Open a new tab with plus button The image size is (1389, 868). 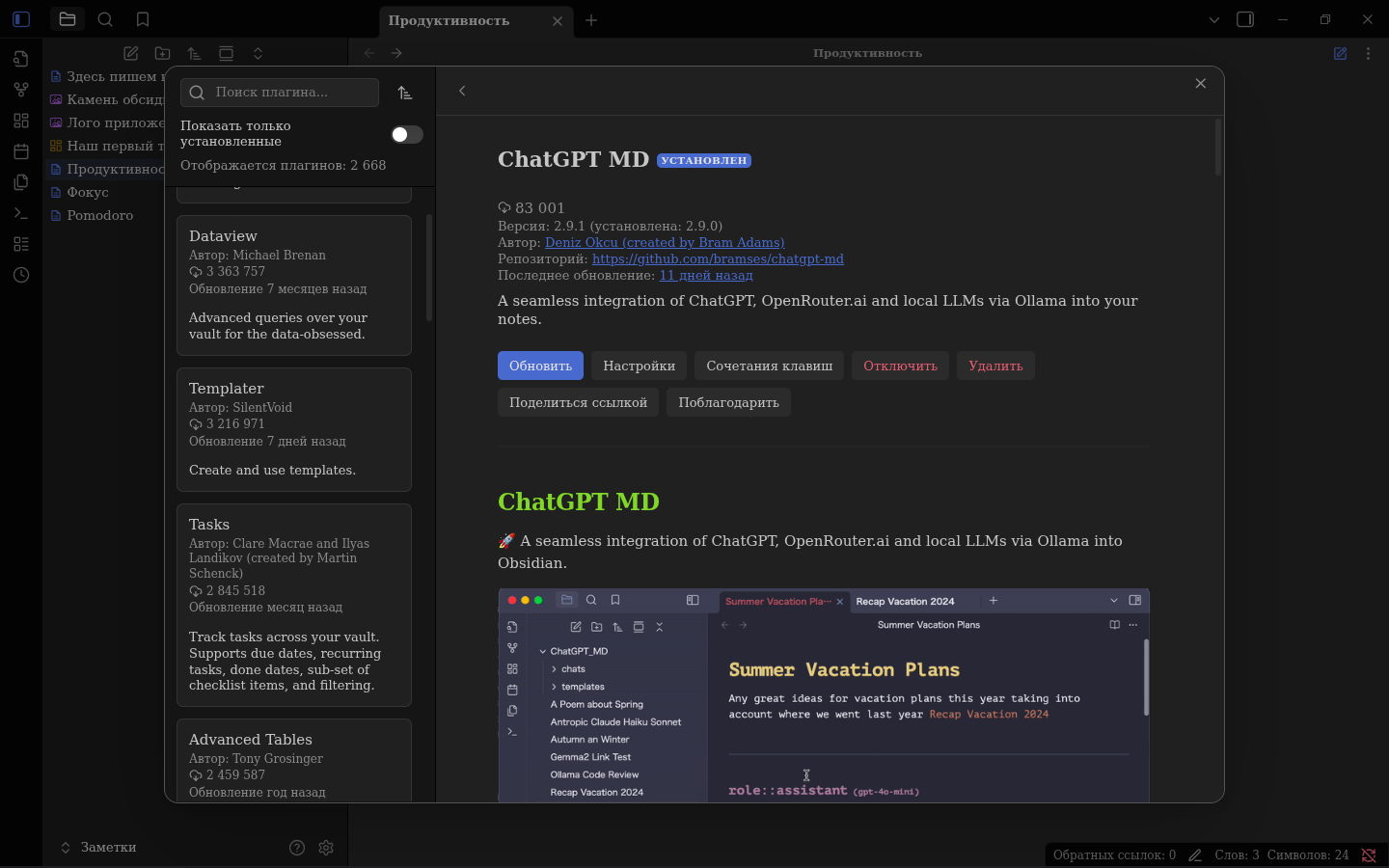coord(591,20)
